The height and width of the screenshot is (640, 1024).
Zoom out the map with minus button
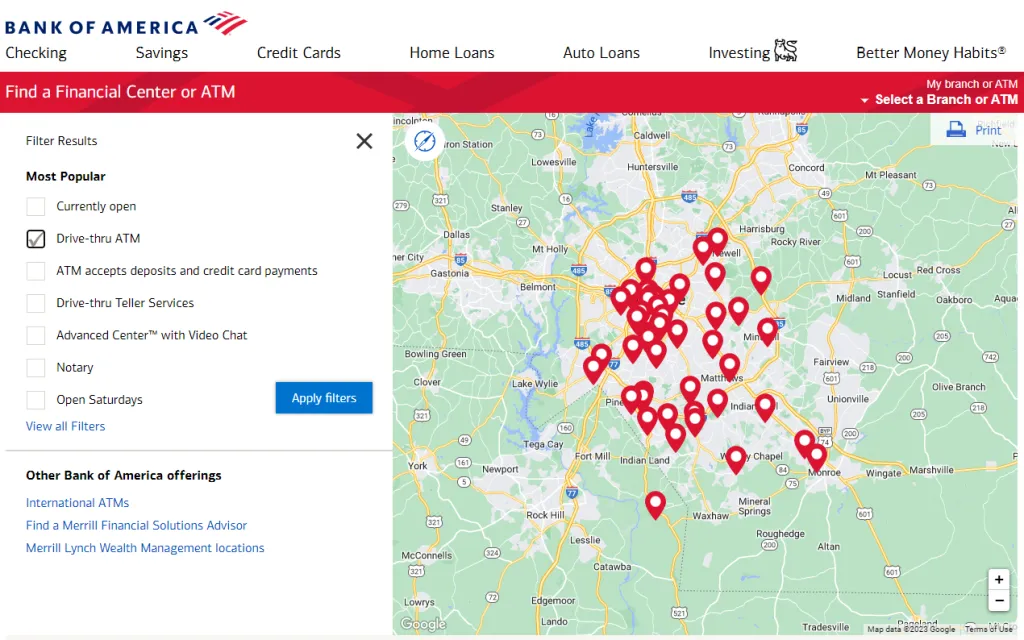pos(999,600)
